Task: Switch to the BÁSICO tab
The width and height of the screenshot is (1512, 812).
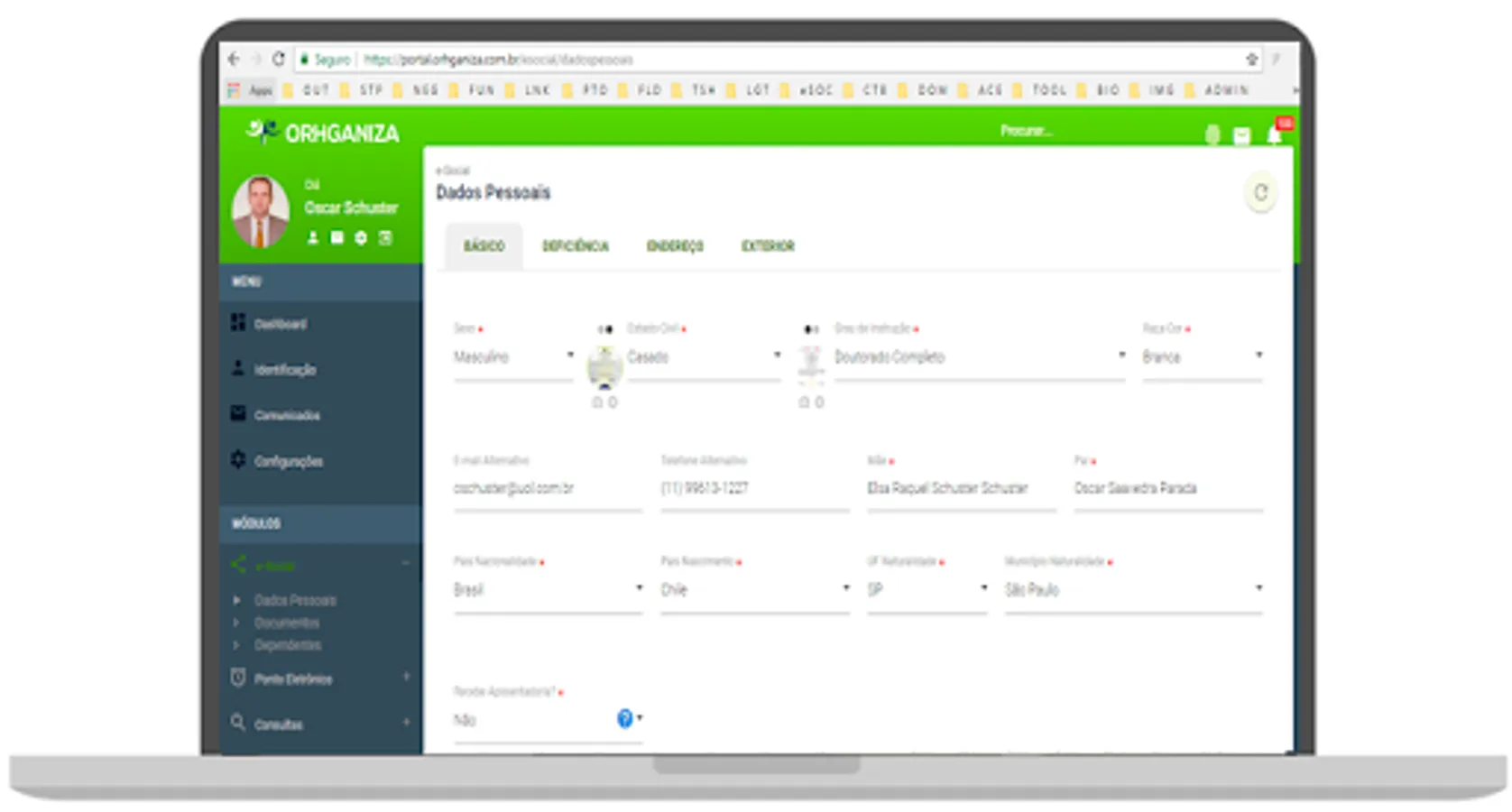Action: click(484, 246)
